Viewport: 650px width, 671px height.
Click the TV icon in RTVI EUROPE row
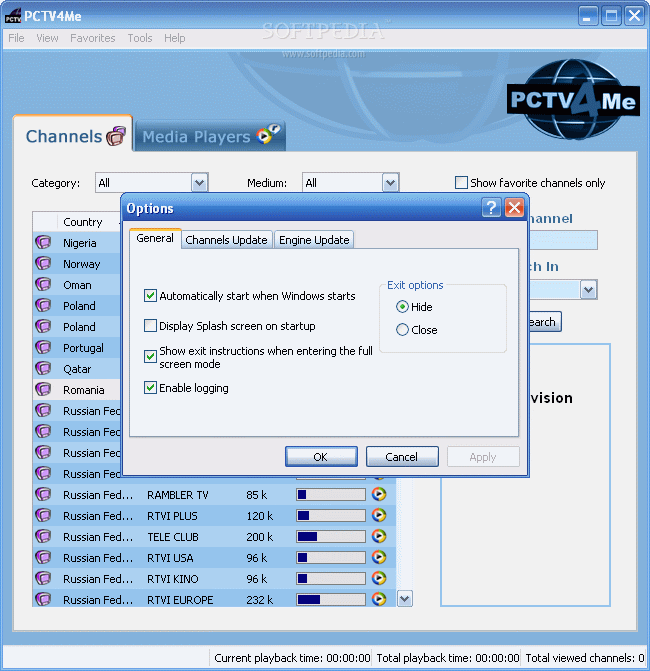pos(43,599)
